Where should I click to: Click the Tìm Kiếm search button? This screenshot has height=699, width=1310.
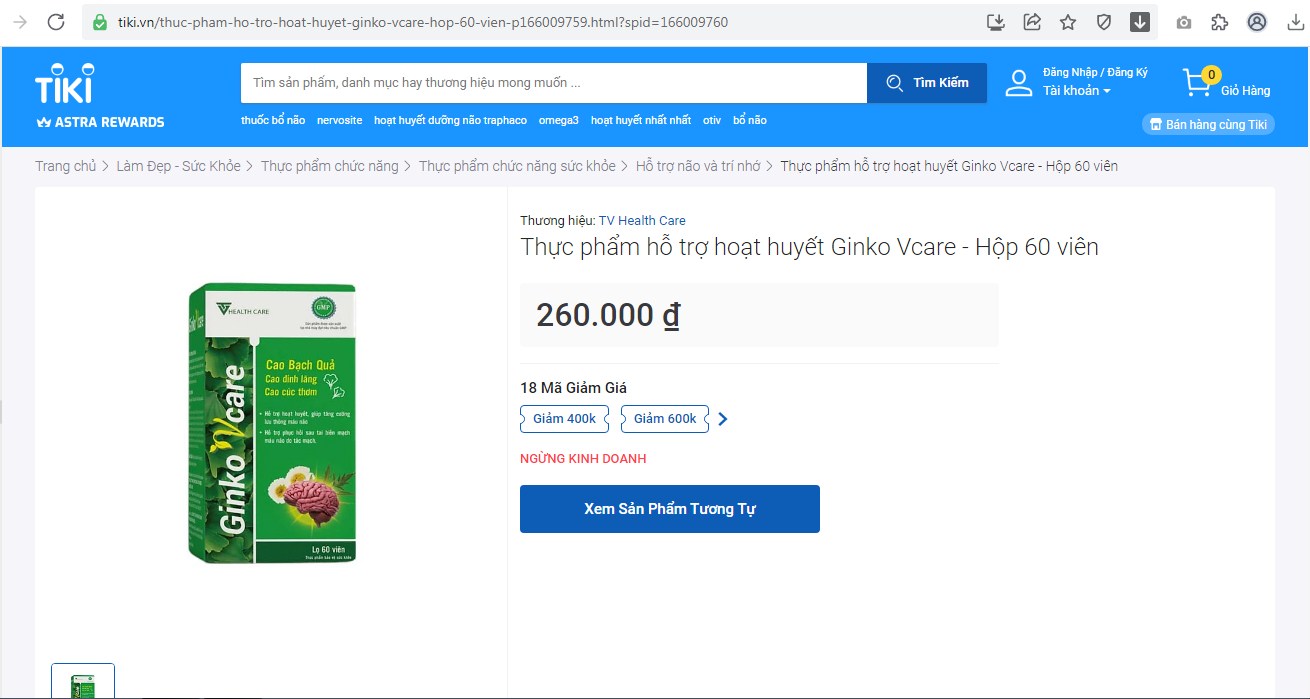click(927, 83)
